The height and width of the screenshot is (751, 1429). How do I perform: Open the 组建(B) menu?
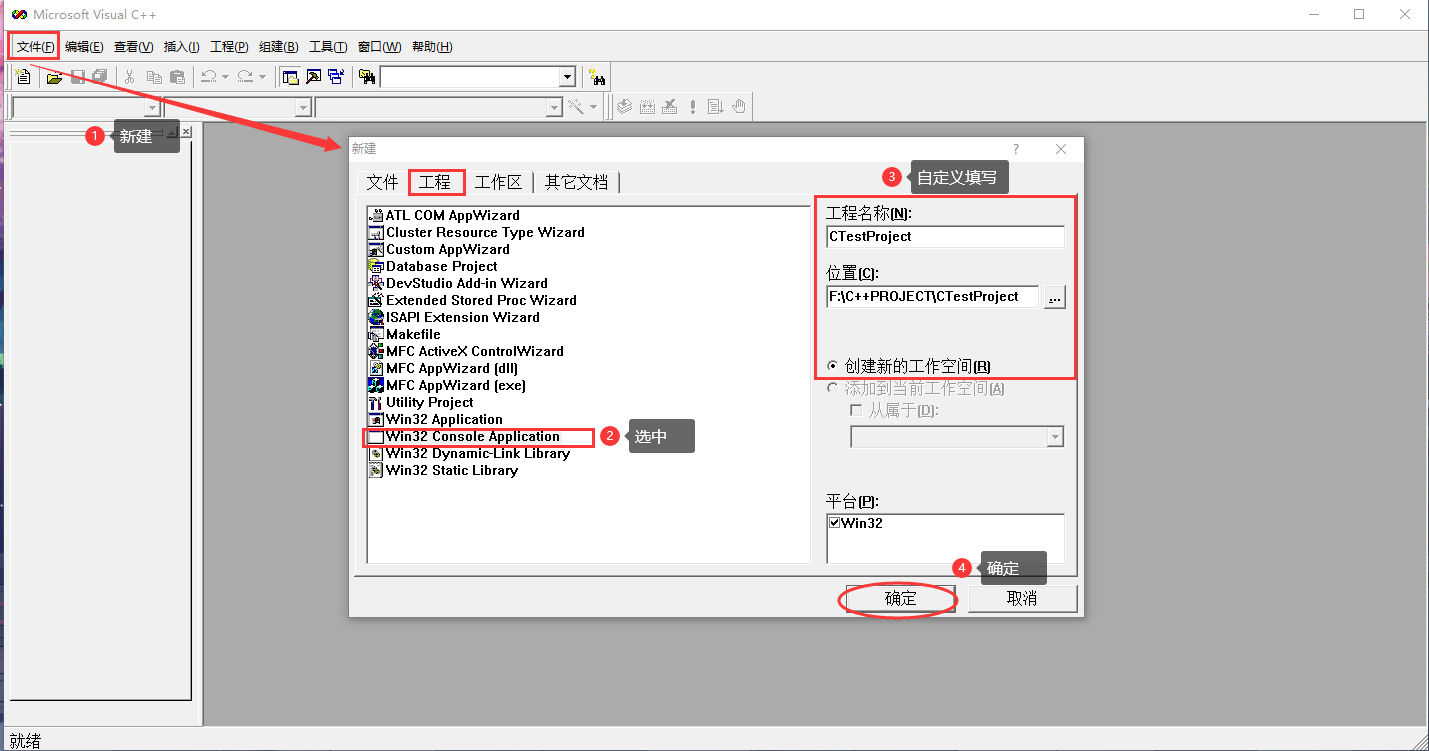click(278, 47)
